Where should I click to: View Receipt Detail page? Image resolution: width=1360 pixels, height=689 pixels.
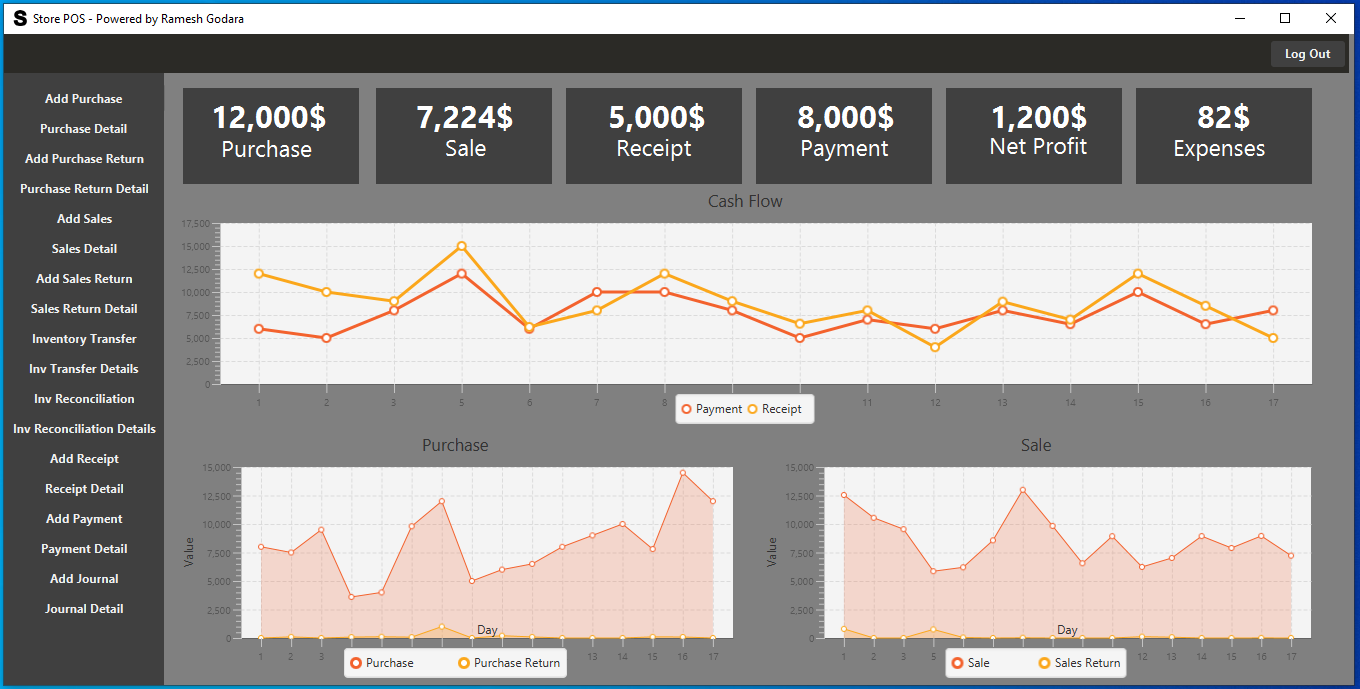[x=84, y=489]
